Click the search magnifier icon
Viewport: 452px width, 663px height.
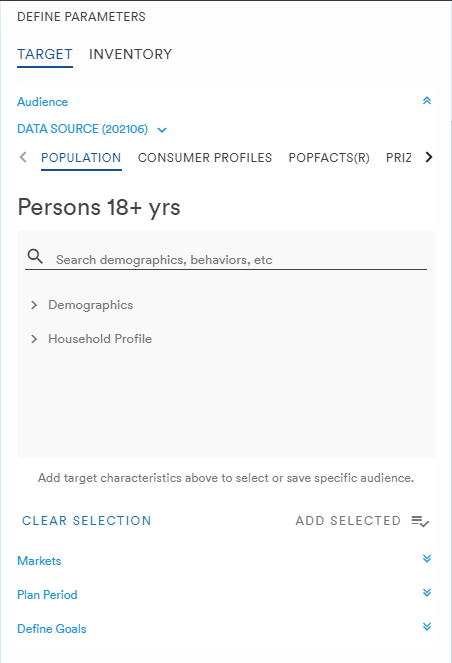click(35, 256)
